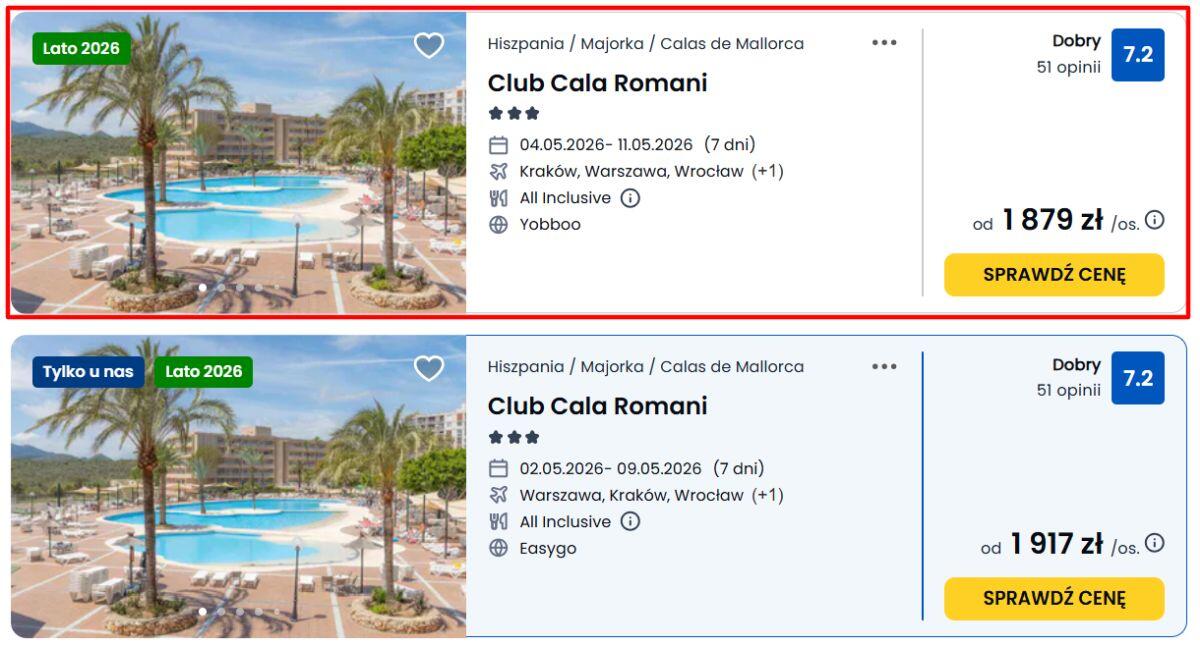1200x649 pixels.
Task: Open three-dot menu on the Easygo offer
Action: [x=884, y=367]
